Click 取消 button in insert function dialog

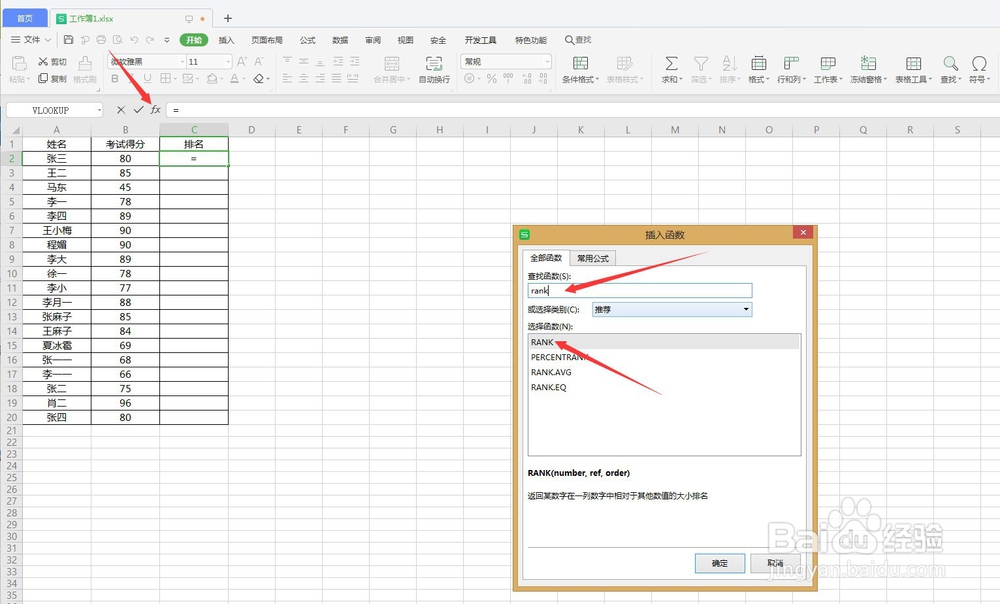pos(775,563)
